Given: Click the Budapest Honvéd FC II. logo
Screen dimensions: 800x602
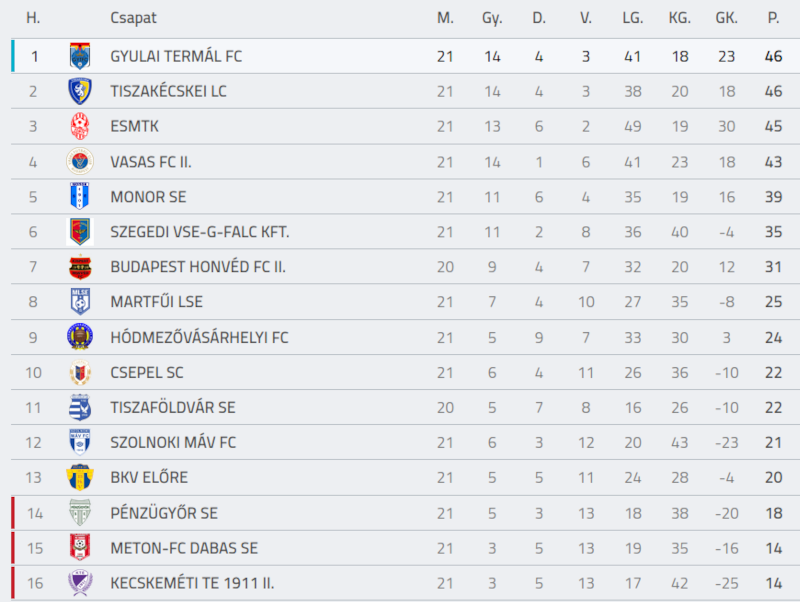Looking at the screenshot, I should pos(80,267).
